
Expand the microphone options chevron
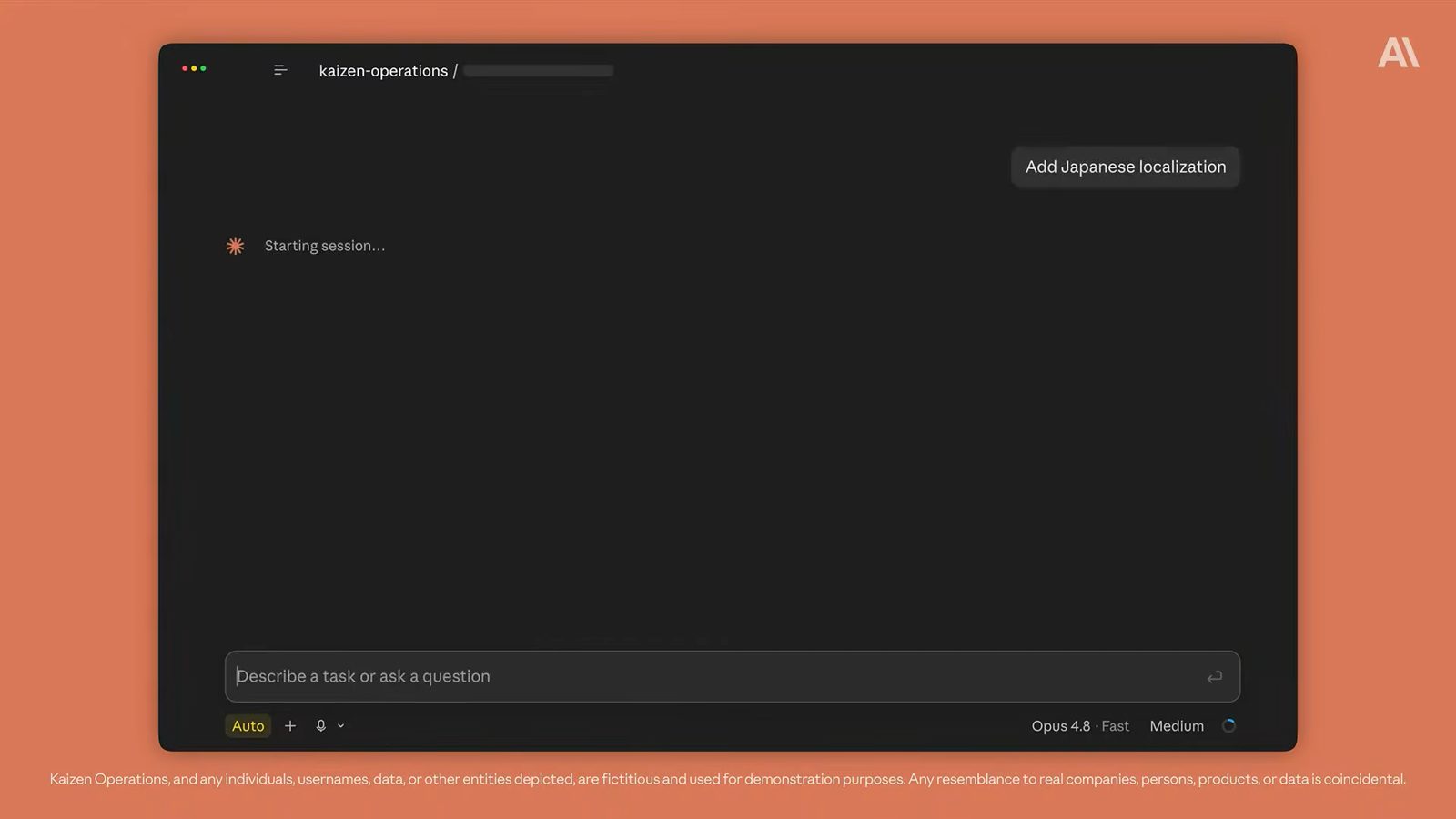341,725
